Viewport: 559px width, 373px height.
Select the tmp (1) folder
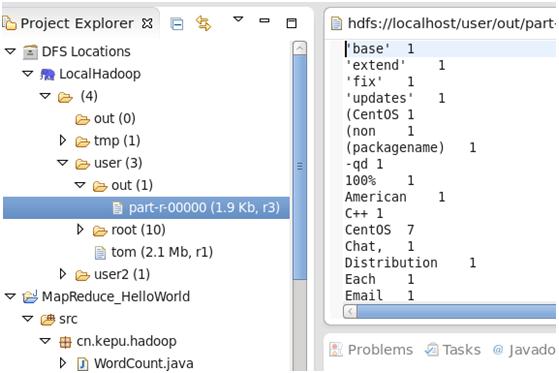point(117,141)
